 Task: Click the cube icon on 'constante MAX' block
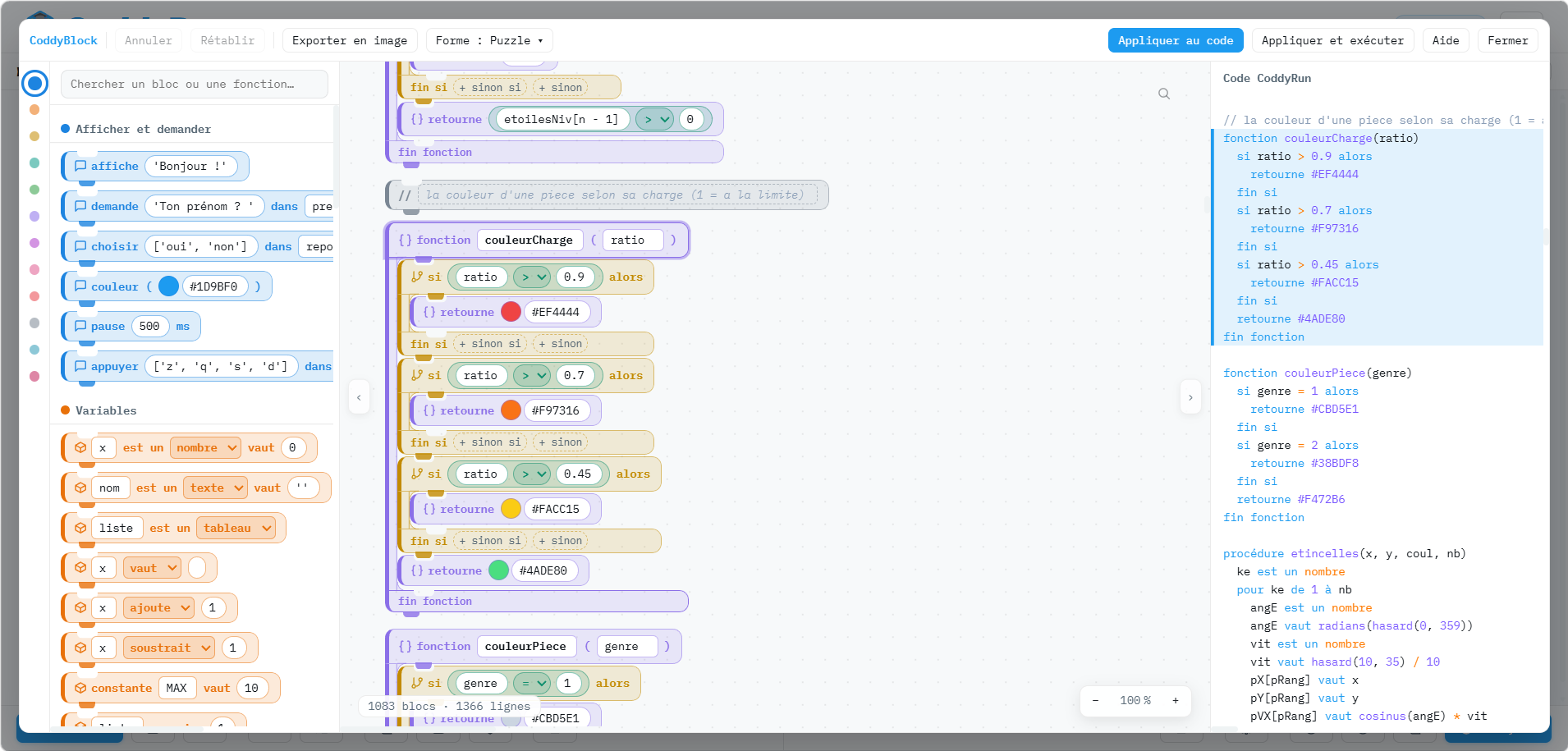(x=80, y=688)
